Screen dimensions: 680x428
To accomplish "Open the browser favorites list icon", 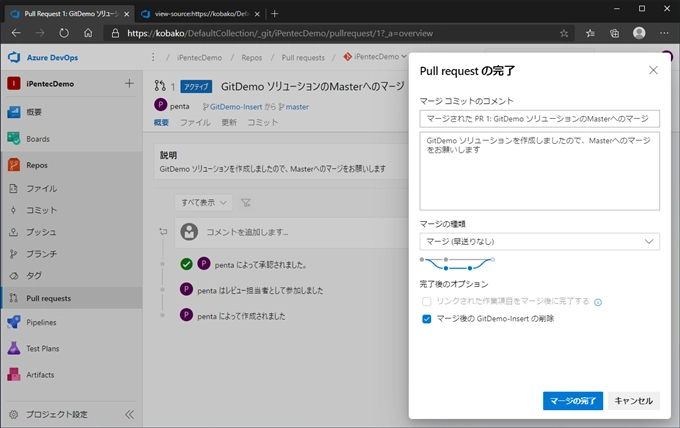I will point(590,33).
